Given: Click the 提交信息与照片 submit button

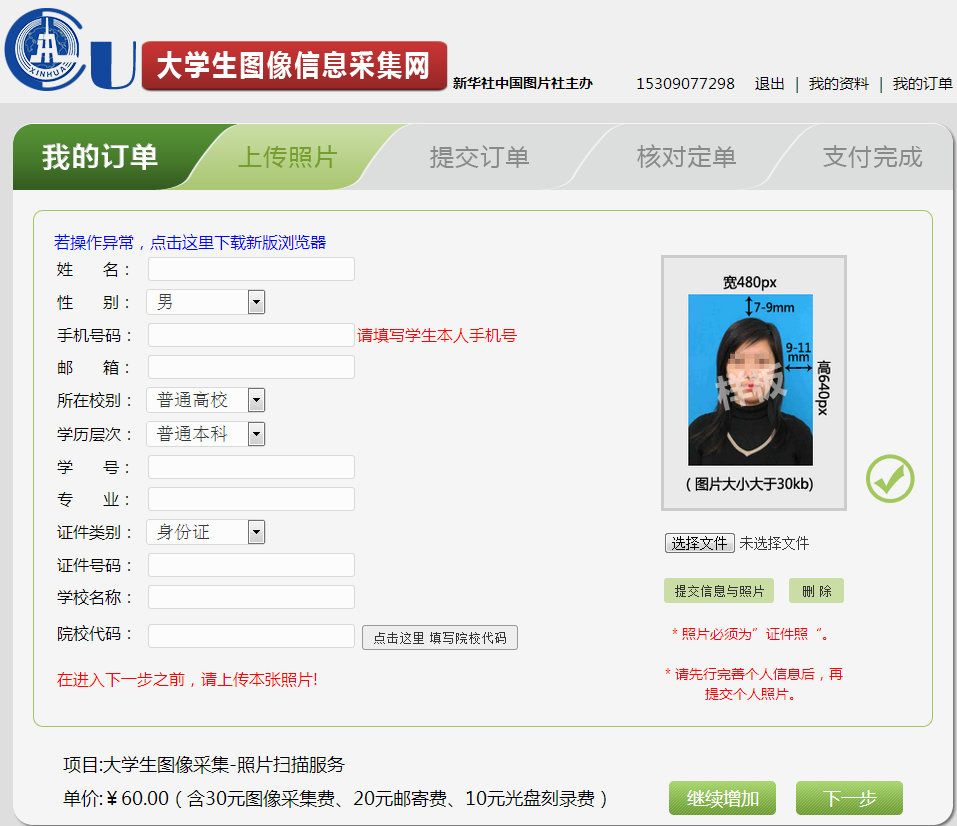Looking at the screenshot, I should 718,591.
